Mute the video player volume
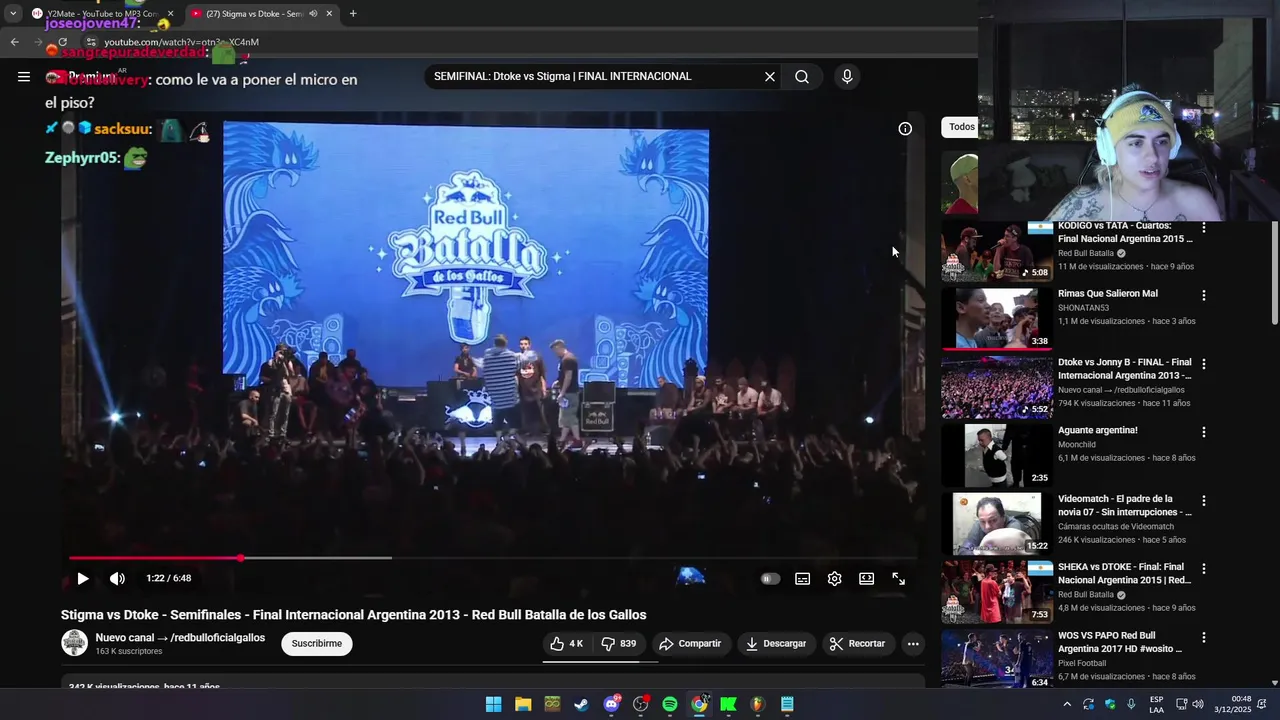 pyautogui.click(x=117, y=578)
